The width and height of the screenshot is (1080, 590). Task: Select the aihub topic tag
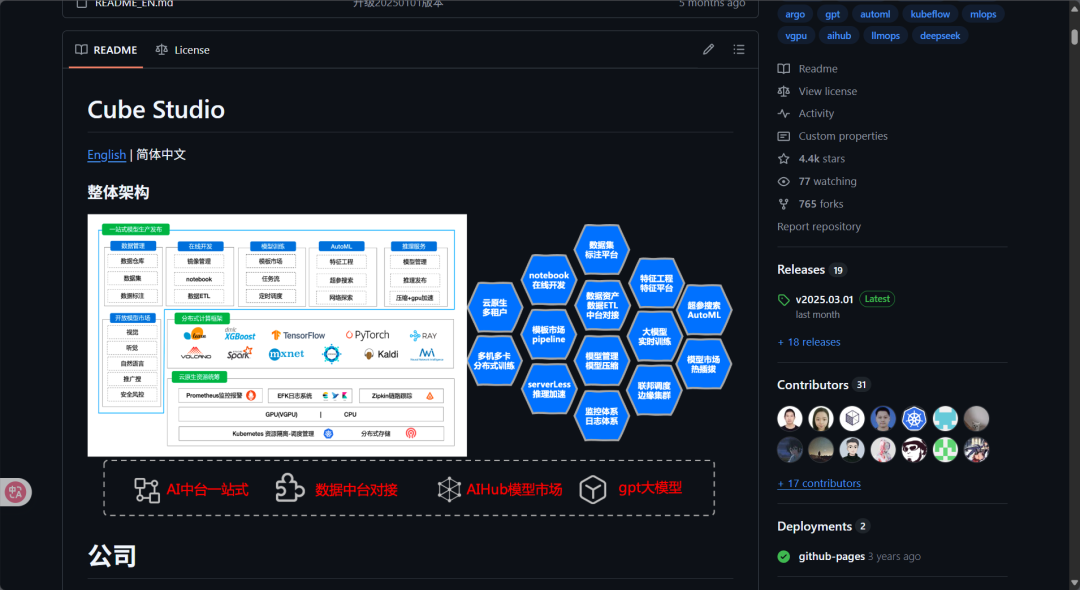(x=839, y=36)
